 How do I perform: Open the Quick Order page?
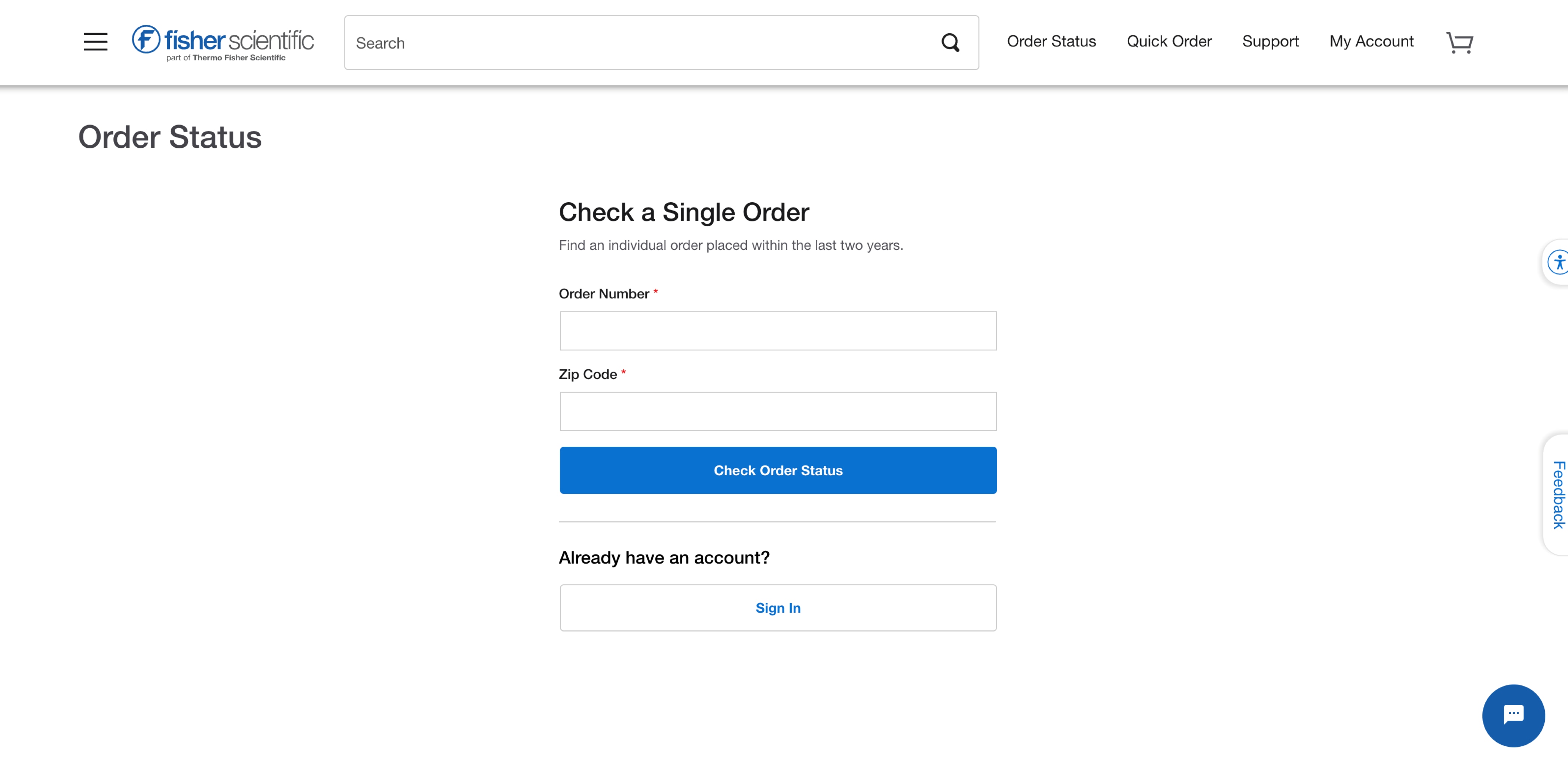pos(1169,41)
